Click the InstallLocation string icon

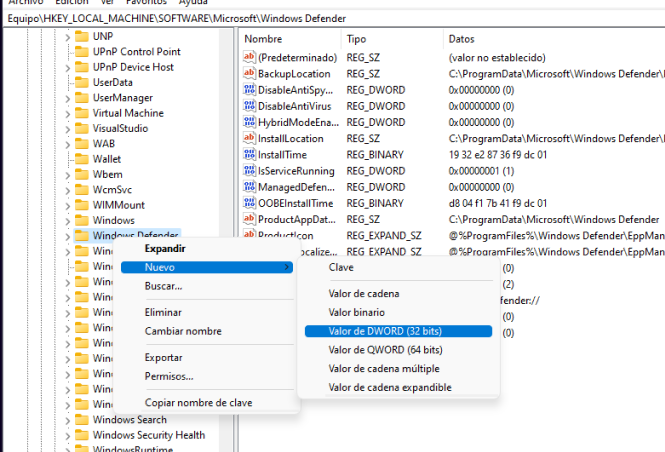pyautogui.click(x=249, y=138)
